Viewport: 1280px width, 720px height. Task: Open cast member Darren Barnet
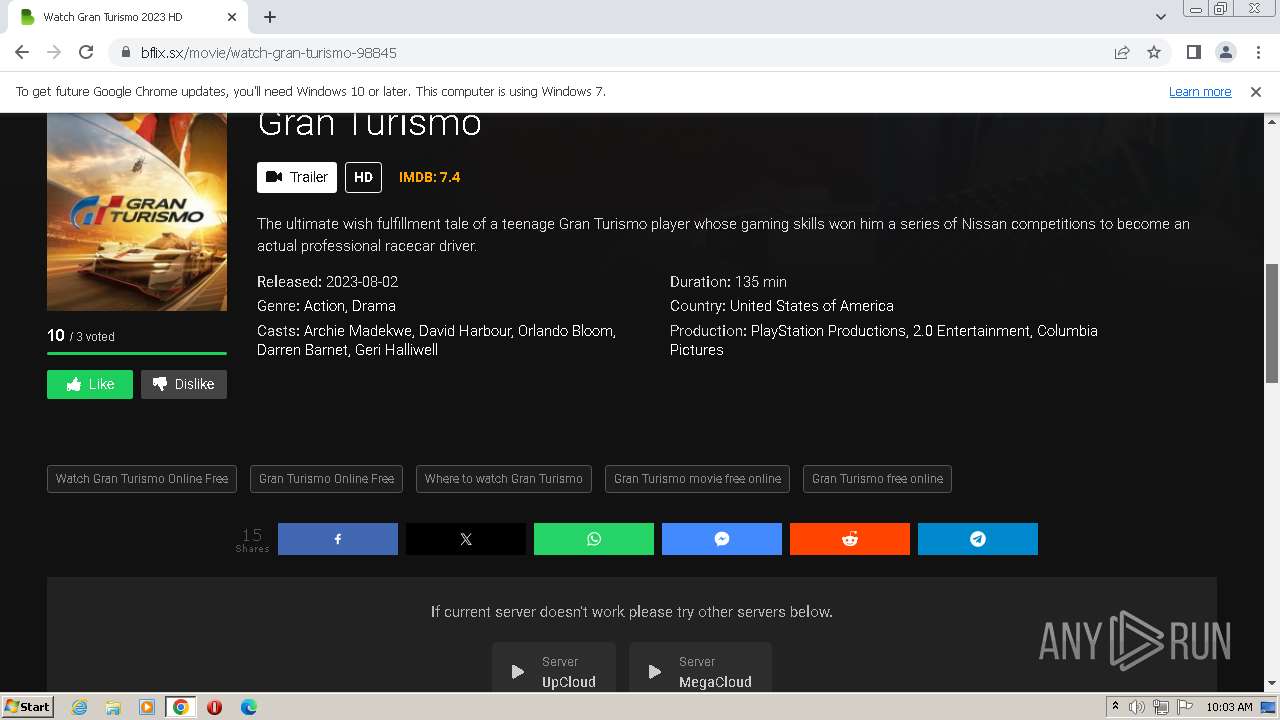(x=301, y=350)
